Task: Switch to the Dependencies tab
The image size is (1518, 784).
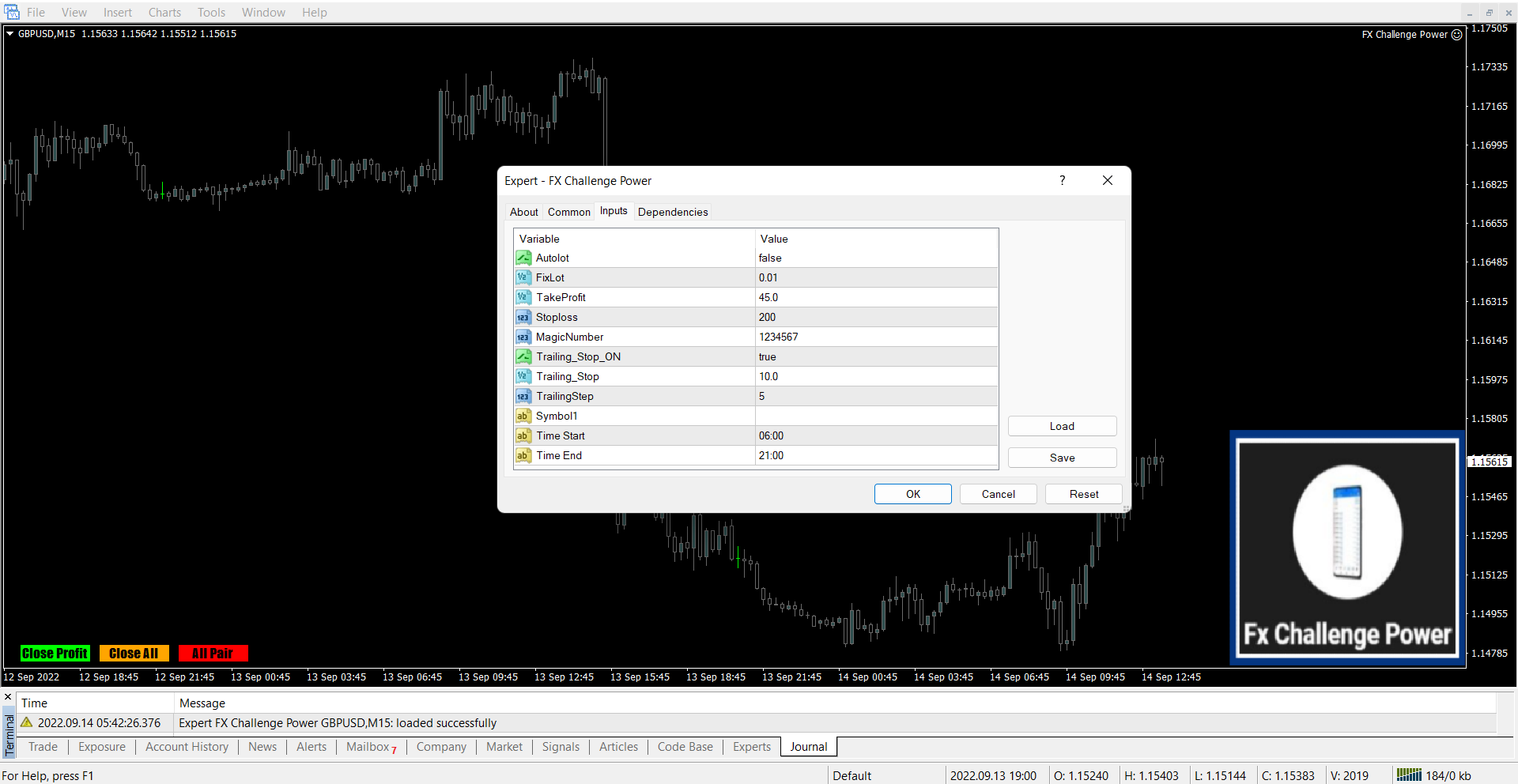Action: click(672, 212)
